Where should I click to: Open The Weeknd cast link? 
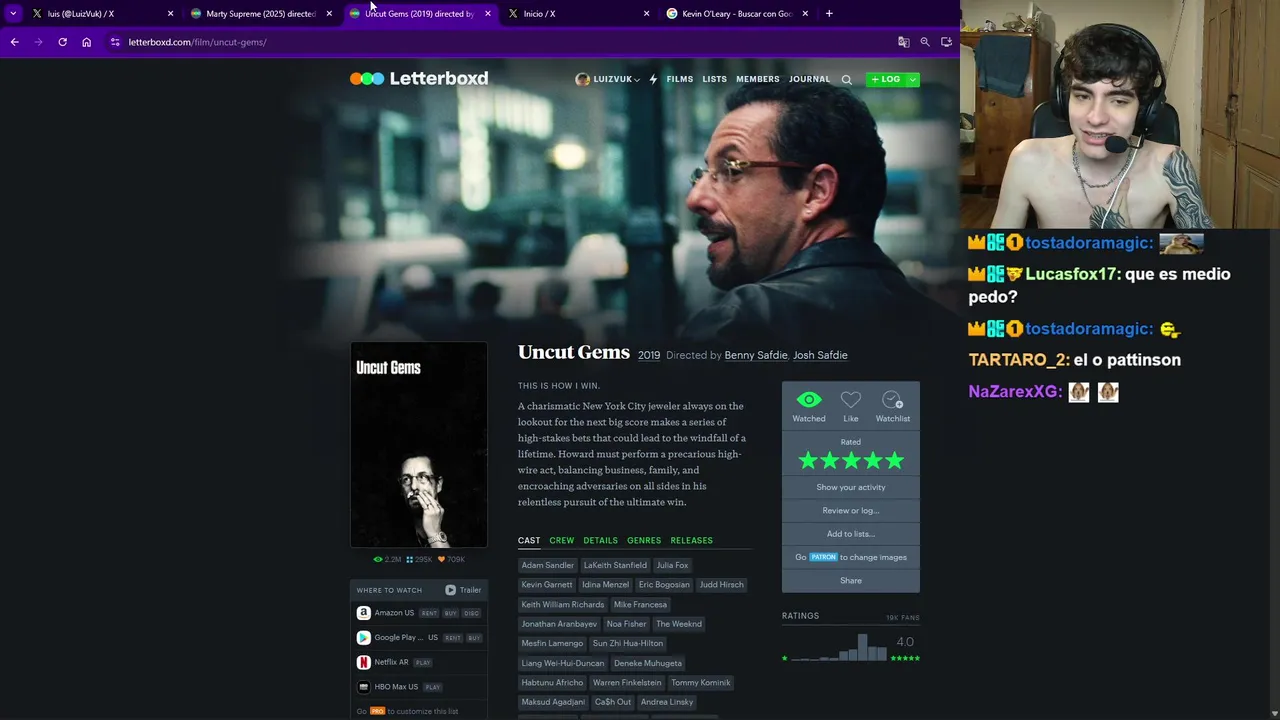pyautogui.click(x=679, y=624)
